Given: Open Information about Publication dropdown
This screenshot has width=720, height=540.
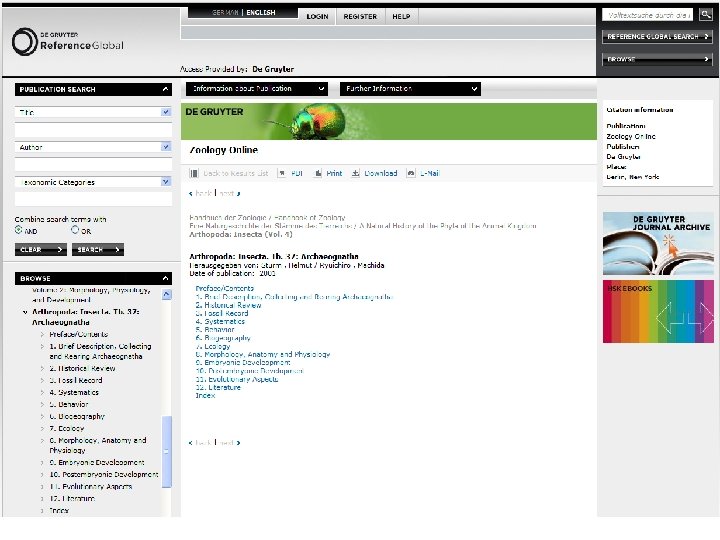Looking at the screenshot, I should click(x=257, y=89).
